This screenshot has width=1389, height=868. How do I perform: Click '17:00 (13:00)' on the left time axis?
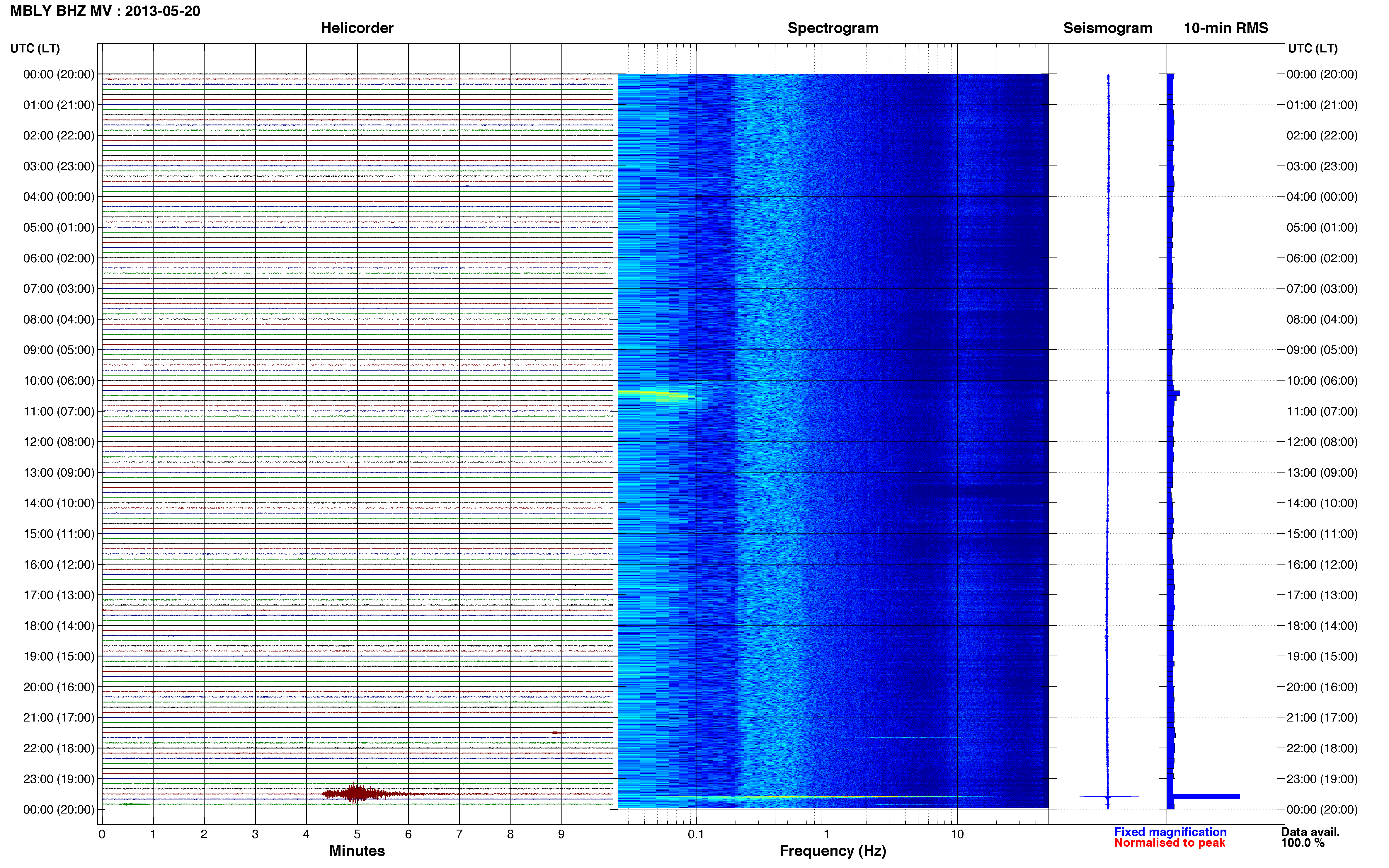pos(59,595)
